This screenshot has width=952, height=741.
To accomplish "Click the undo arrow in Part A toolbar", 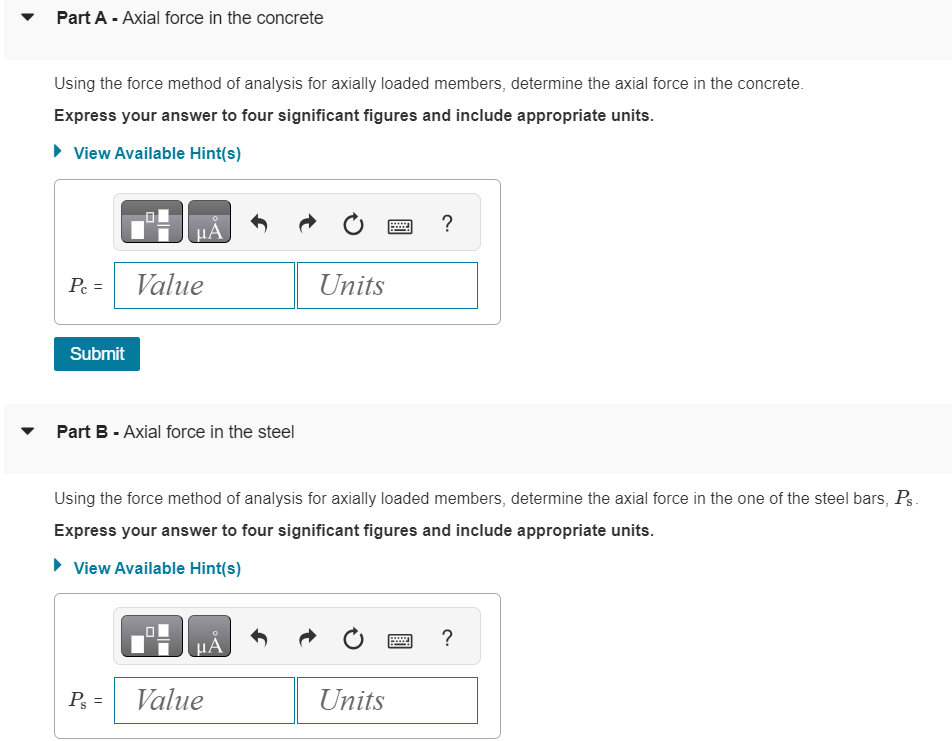I will click(259, 224).
